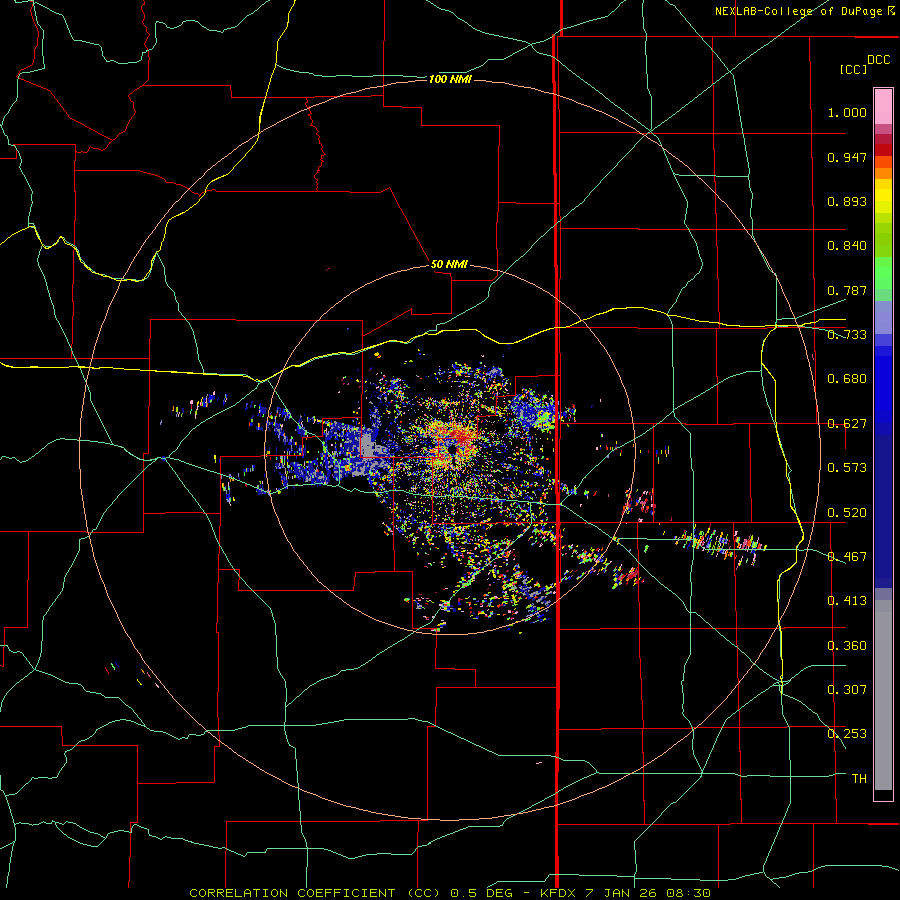Click the 50 NMI range ring label
Viewport: 900px width, 900px height.
click(449, 264)
